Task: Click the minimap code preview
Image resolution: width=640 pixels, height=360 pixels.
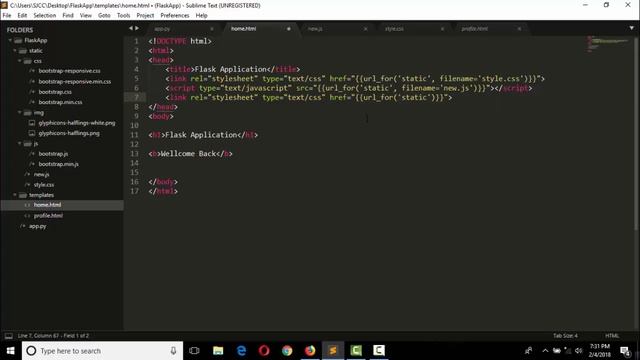Action: tap(608, 44)
